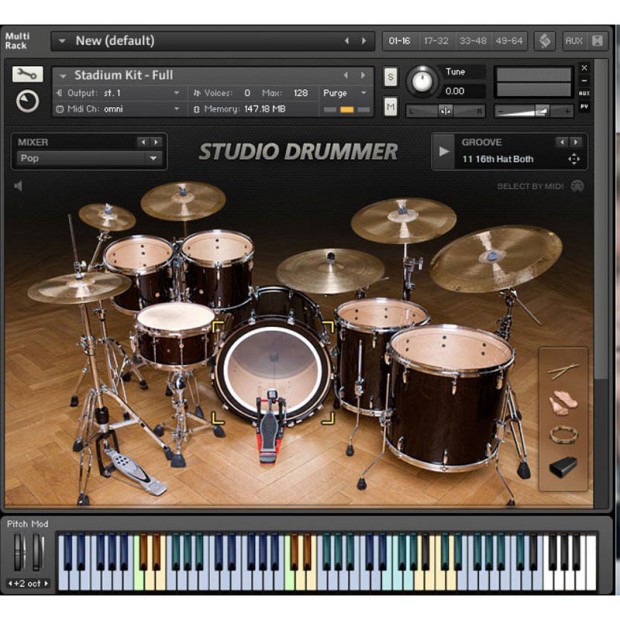The height and width of the screenshot is (620, 620).
Task: Click the Kontakt logo icon in Multi Rack header
Action: pyautogui.click(x=544, y=41)
